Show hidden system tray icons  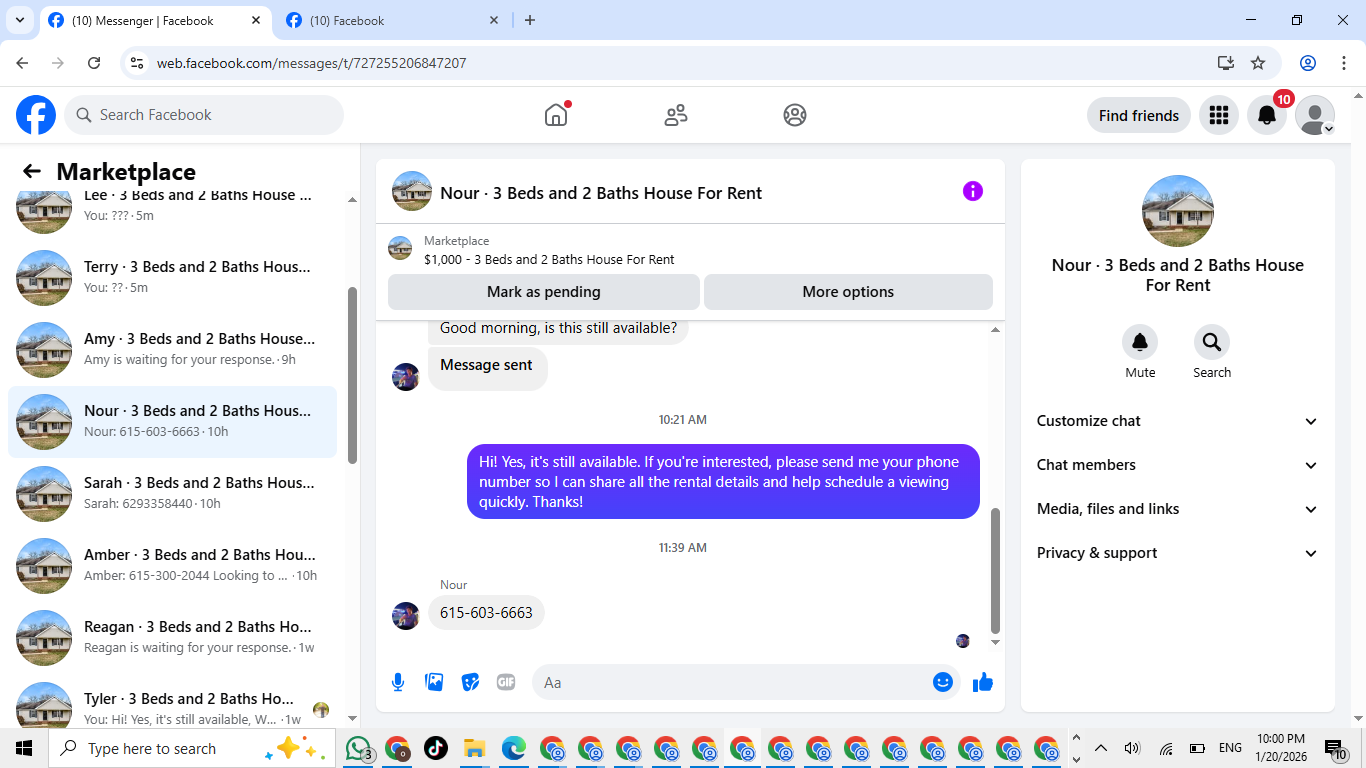pyautogui.click(x=1101, y=748)
